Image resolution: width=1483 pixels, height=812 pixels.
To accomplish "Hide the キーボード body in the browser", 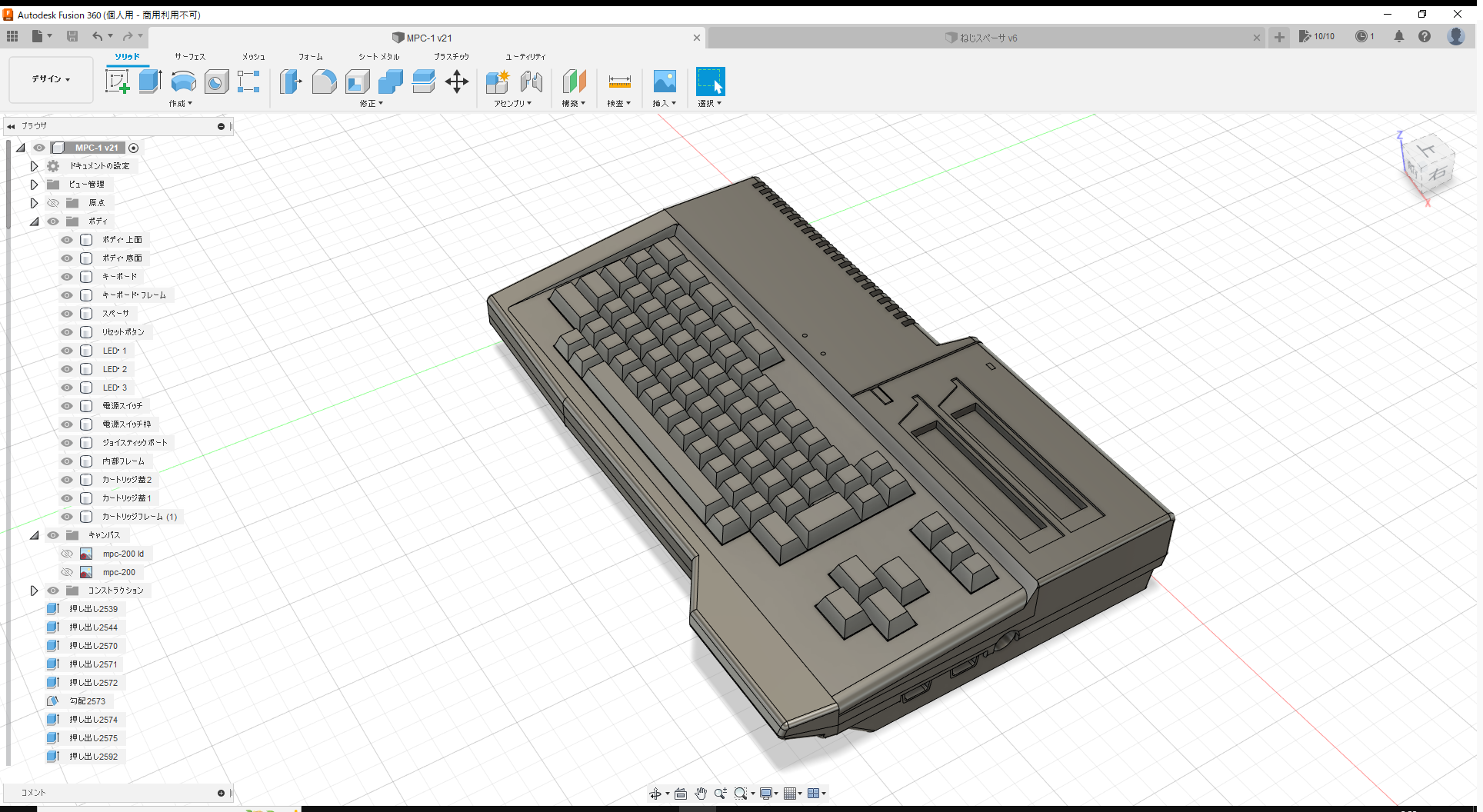I will (66, 277).
